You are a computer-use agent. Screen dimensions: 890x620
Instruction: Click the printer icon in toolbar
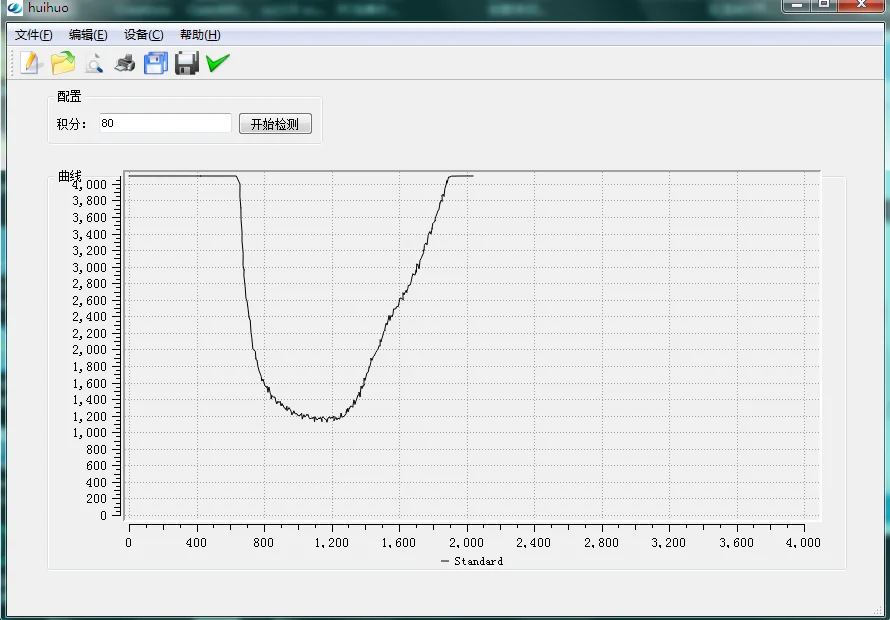125,62
